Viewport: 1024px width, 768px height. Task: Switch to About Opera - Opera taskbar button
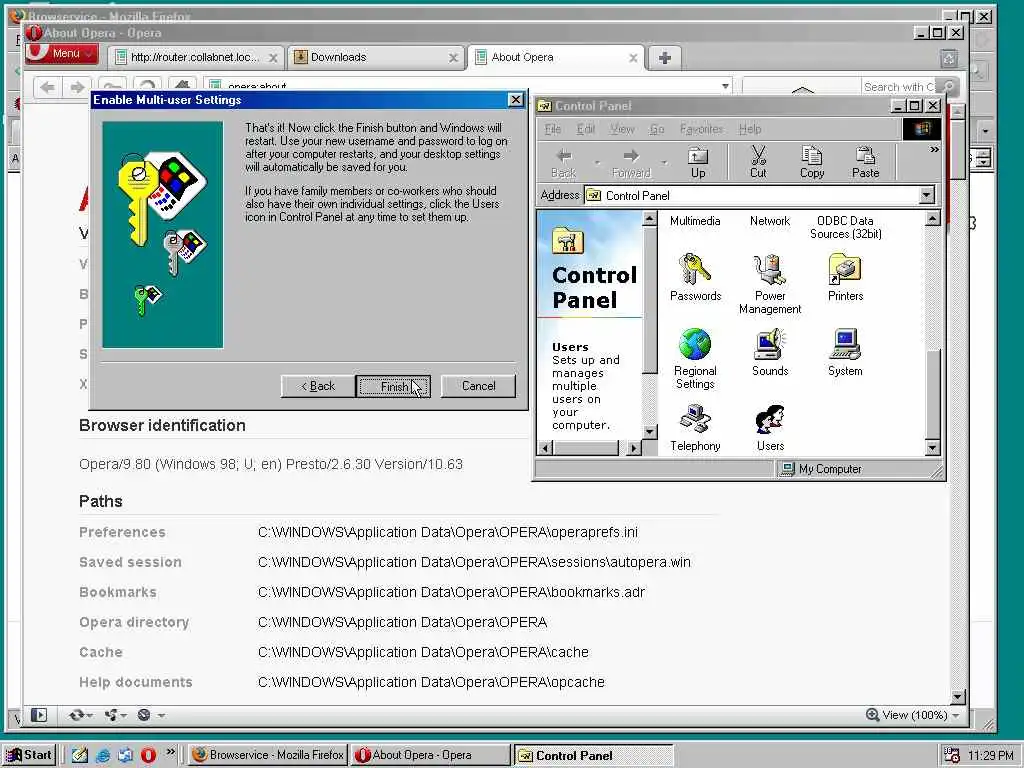click(x=430, y=755)
